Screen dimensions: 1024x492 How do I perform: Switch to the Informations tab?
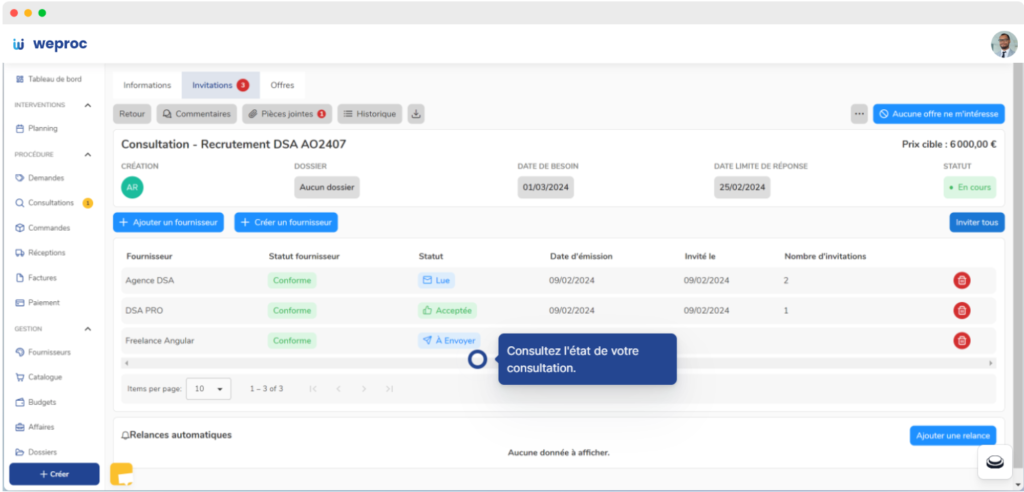pyautogui.click(x=147, y=85)
